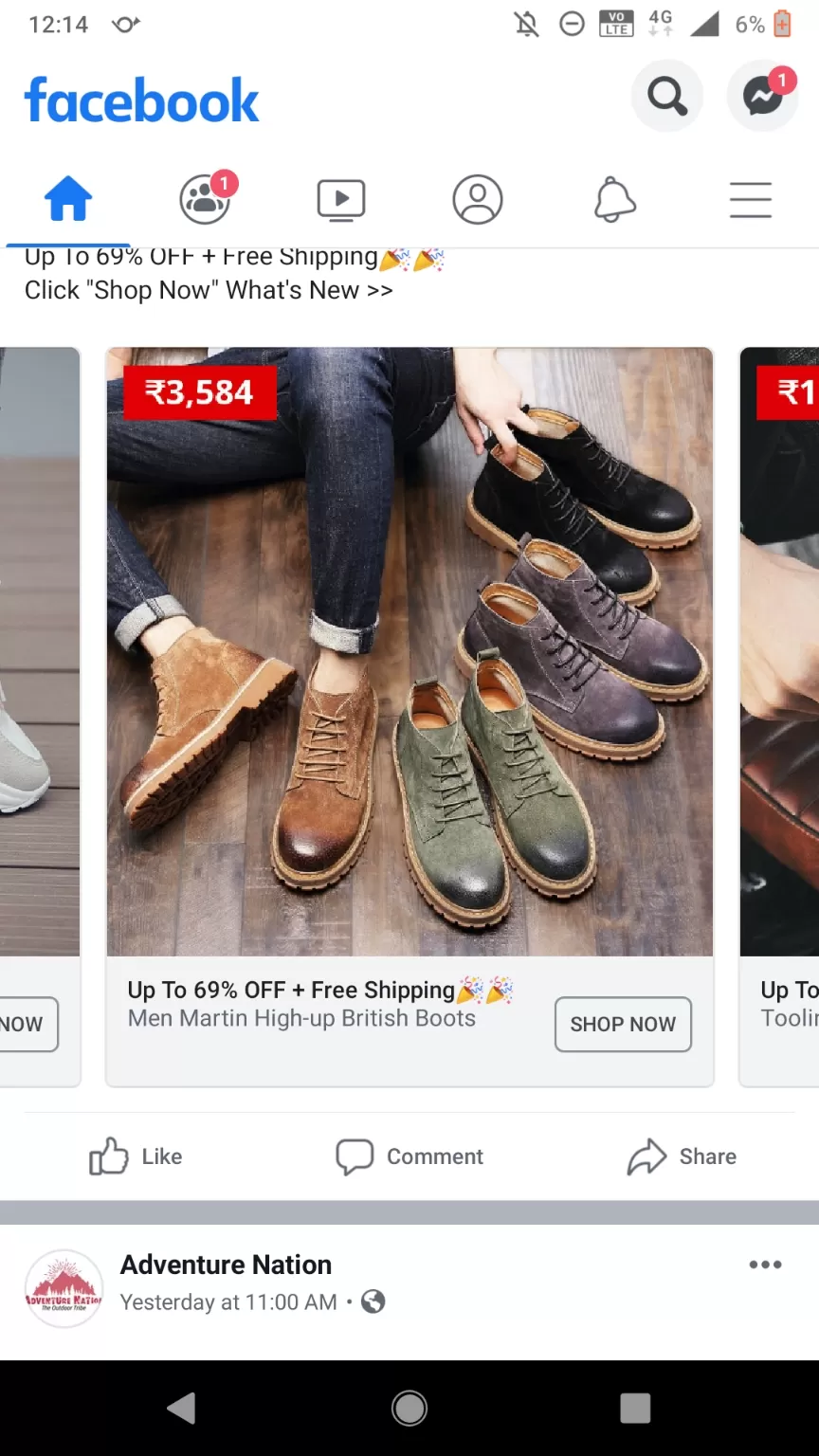
Task: Open the hamburger menu
Action: pos(750,201)
